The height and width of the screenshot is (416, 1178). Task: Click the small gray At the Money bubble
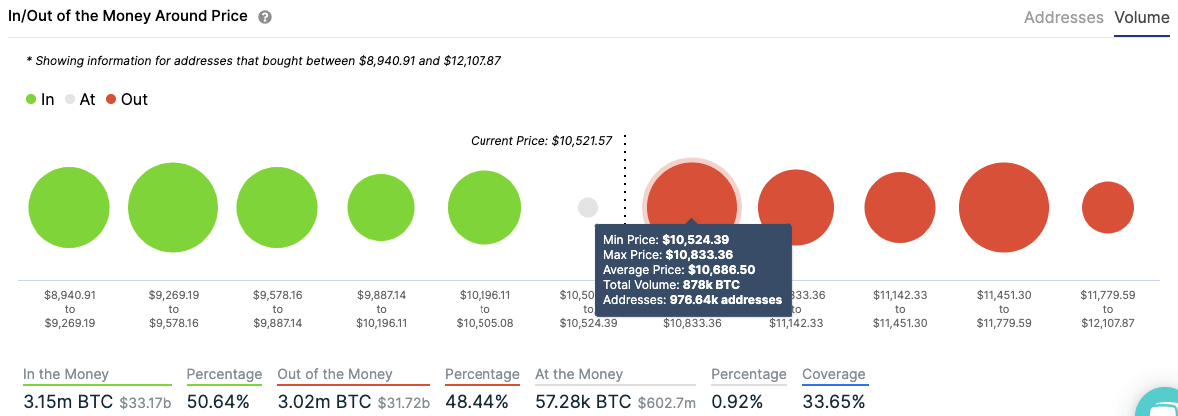(x=588, y=208)
